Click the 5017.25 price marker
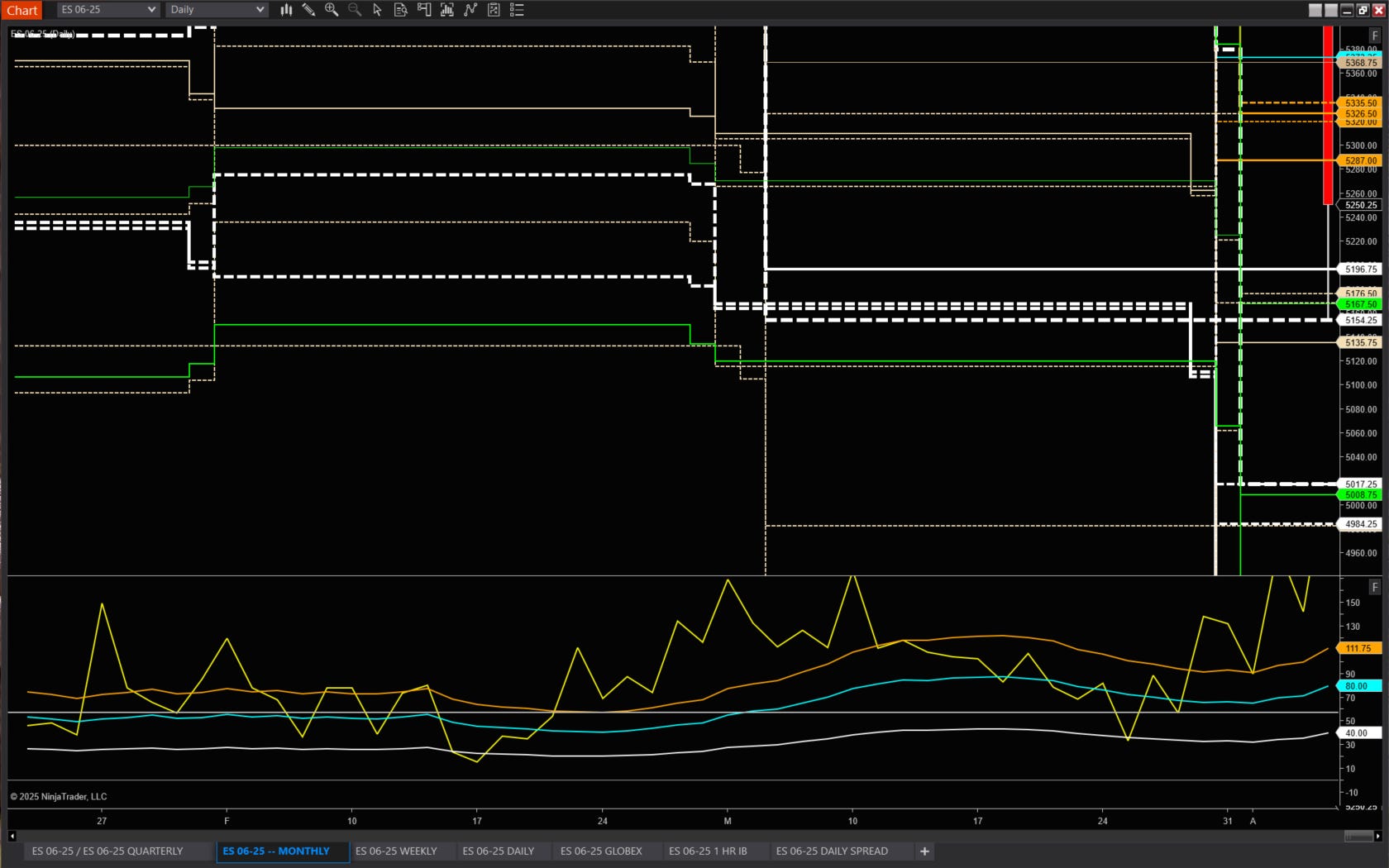The image size is (1389, 868). click(x=1359, y=484)
